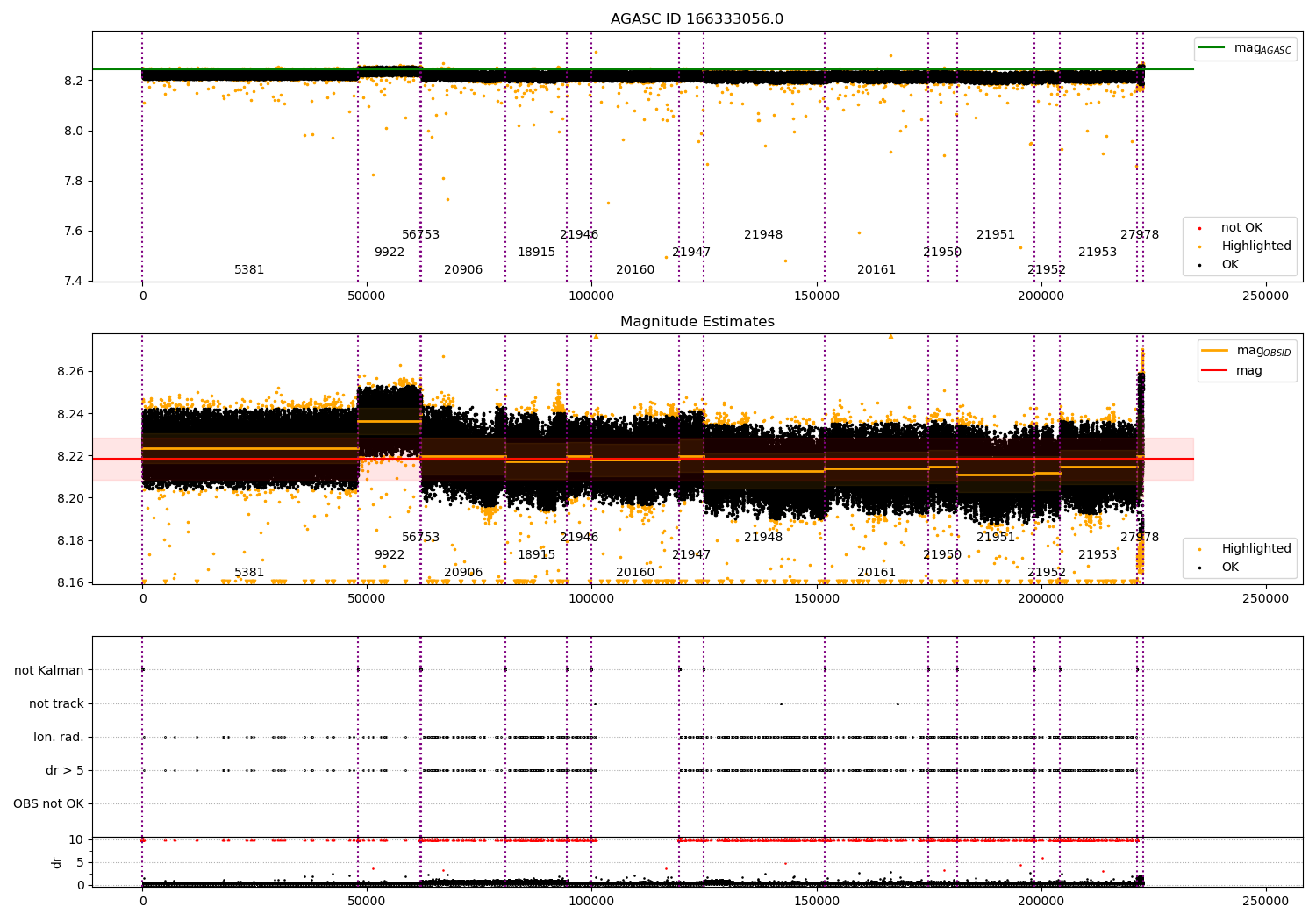The image size is (1316, 921).
Task: Click obsid label 21951 in top plot
Action: click(x=996, y=235)
